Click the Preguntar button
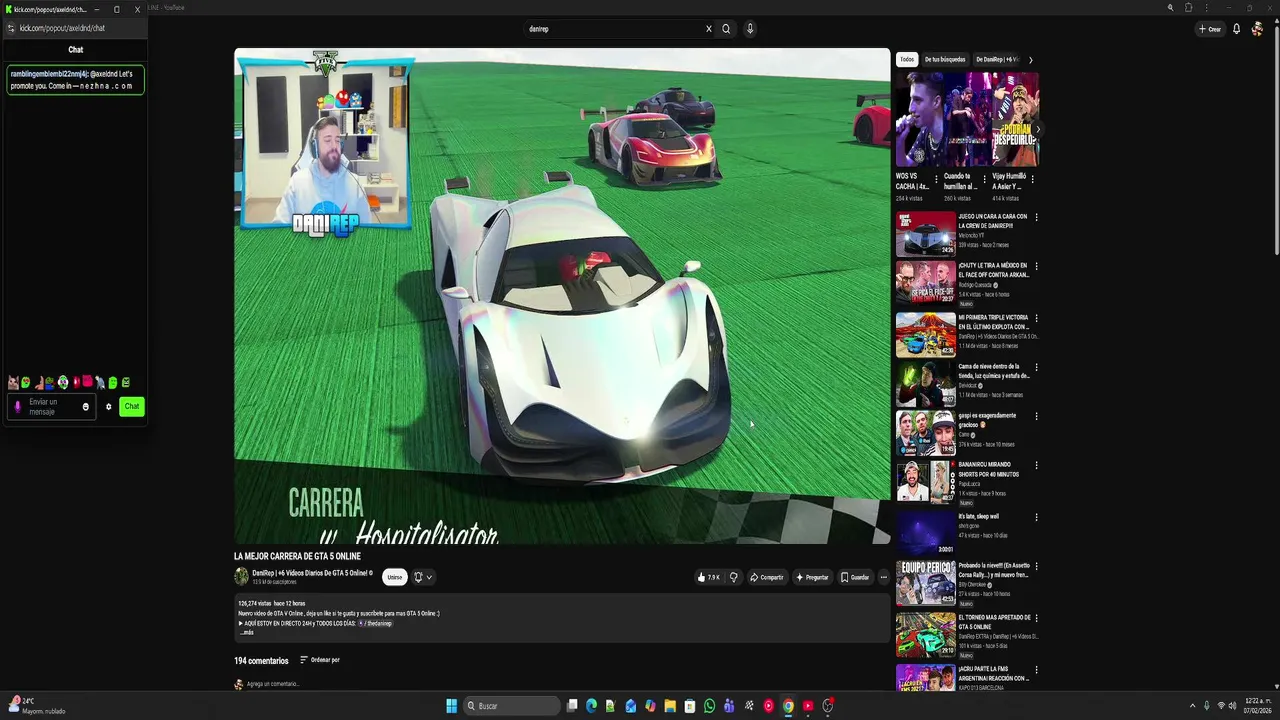 pyautogui.click(x=812, y=577)
